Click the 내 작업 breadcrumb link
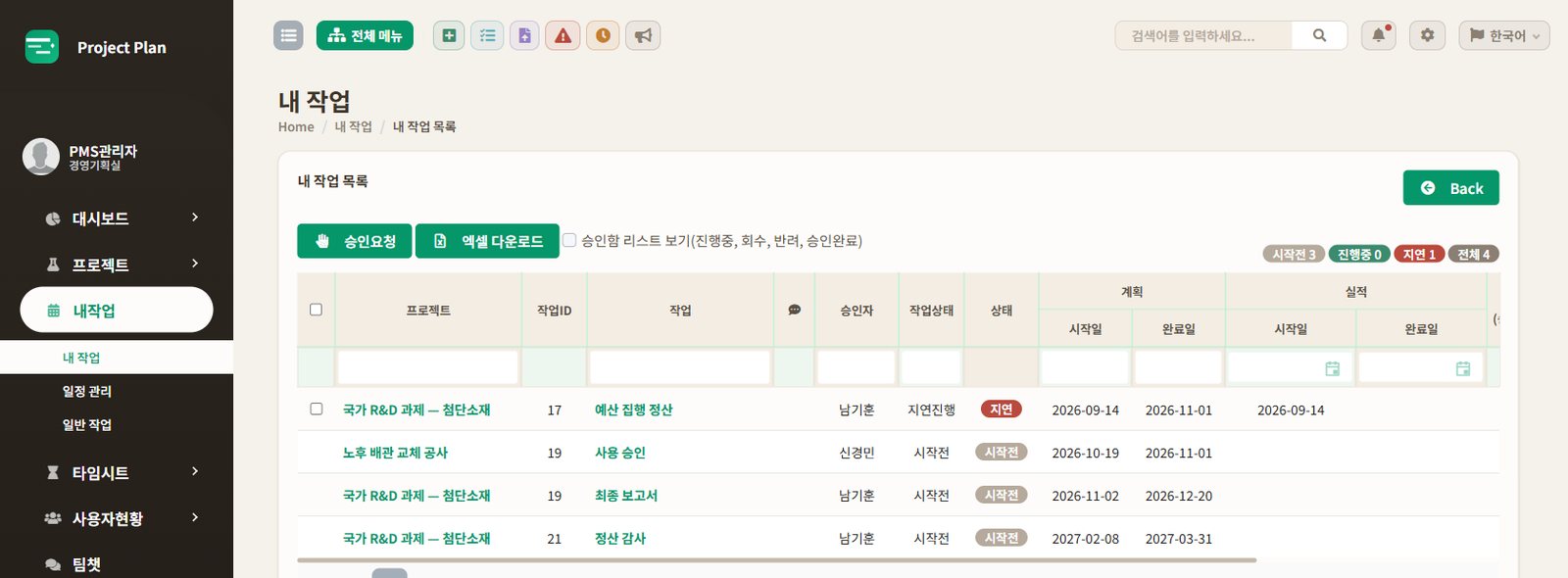1568x578 pixels. point(354,126)
